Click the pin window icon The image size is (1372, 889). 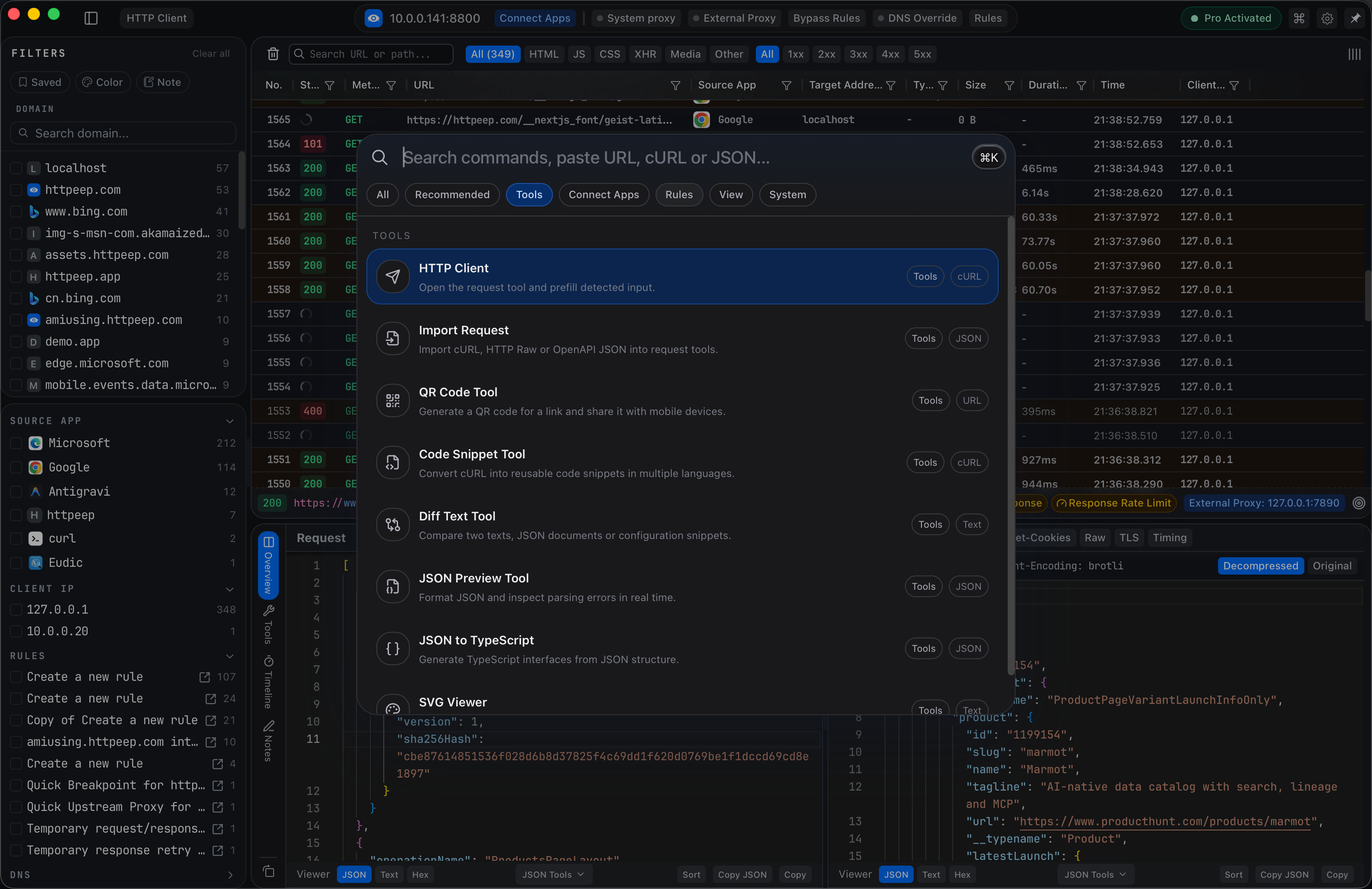pos(1355,18)
